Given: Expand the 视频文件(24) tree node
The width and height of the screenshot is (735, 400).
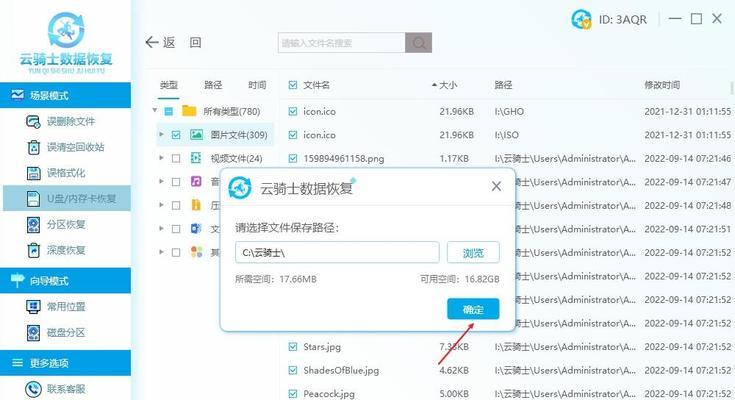Looking at the screenshot, I should click(161, 158).
